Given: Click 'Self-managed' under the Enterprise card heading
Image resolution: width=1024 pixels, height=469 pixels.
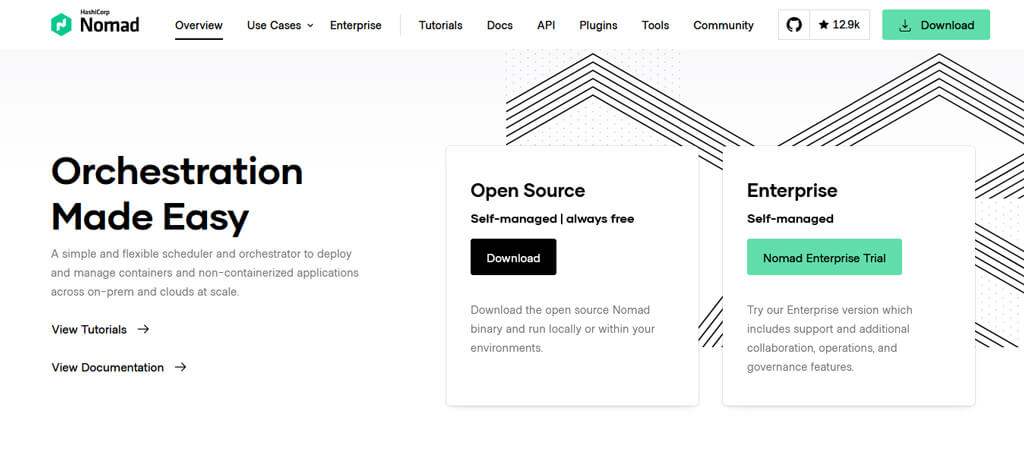Looking at the screenshot, I should 790,219.
